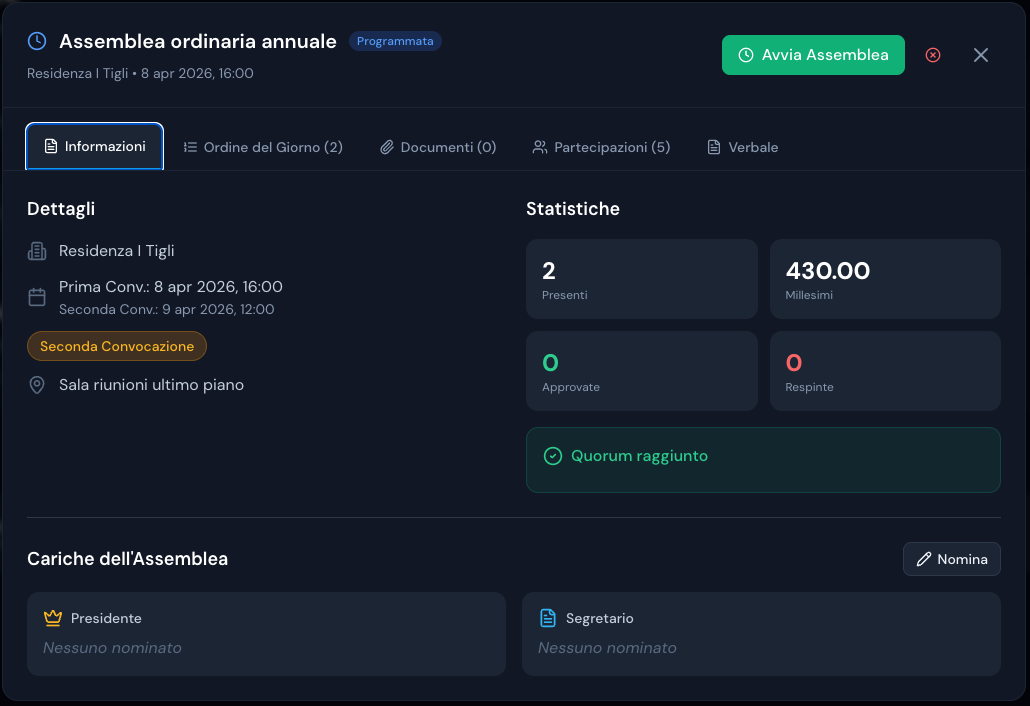The height and width of the screenshot is (706, 1030).
Task: Click the document icon for Segretario
Action: (x=548, y=618)
